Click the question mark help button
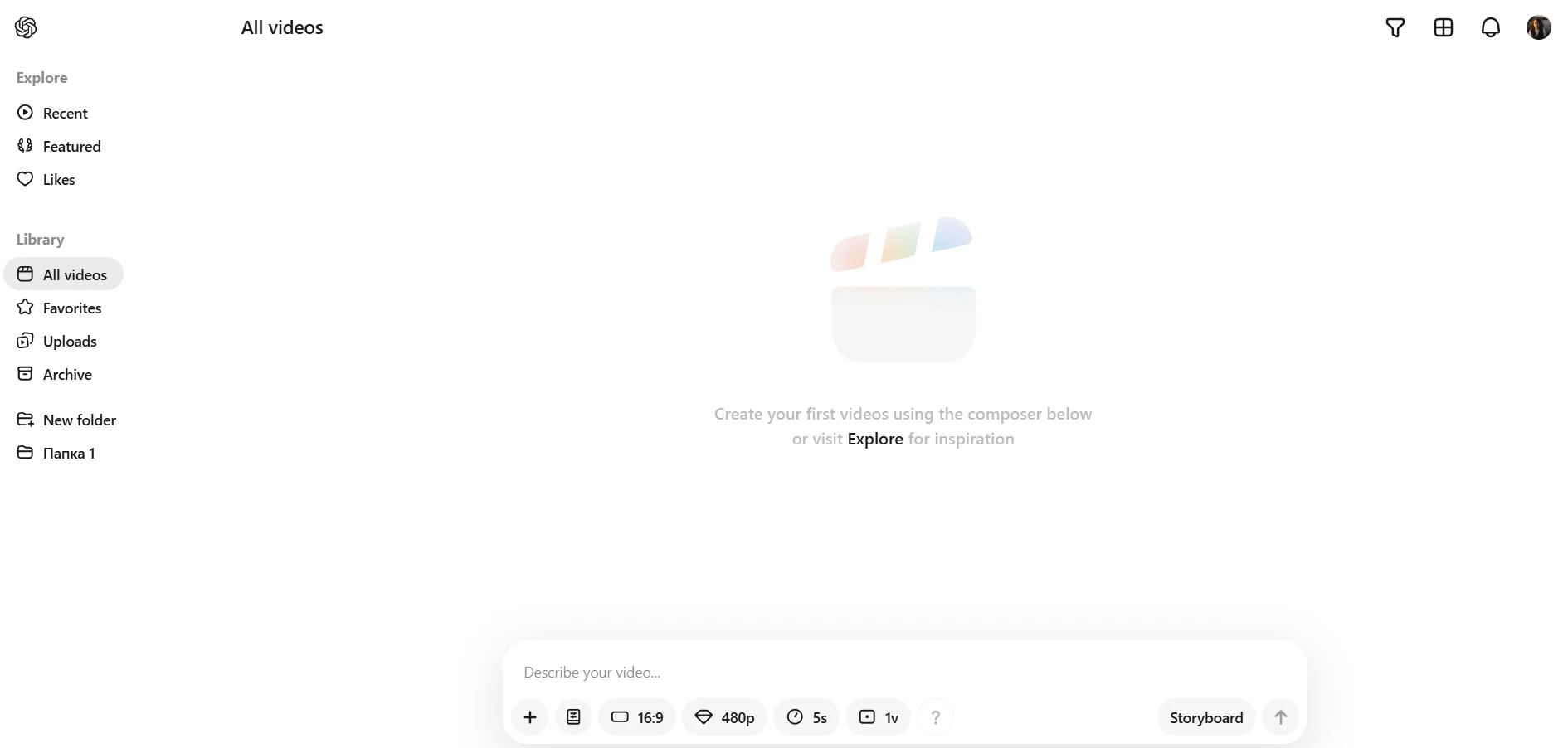Screen dimensions: 1568x748 pyautogui.click(x=936, y=717)
